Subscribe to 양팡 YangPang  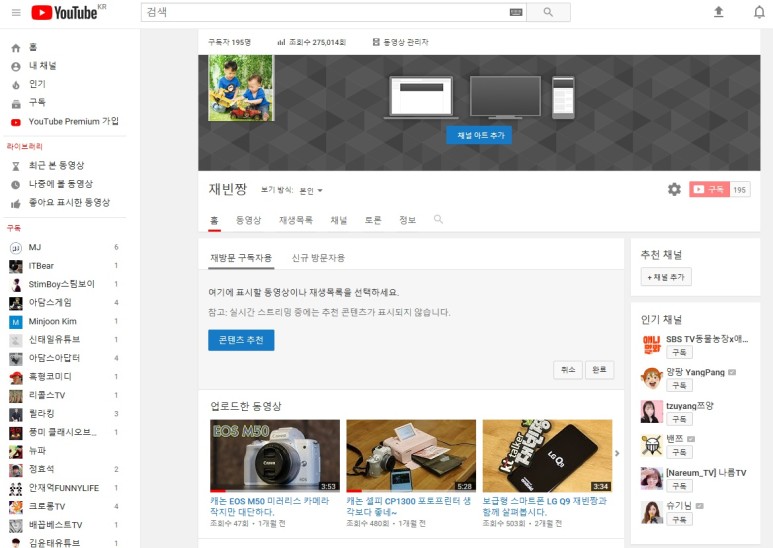(679, 385)
